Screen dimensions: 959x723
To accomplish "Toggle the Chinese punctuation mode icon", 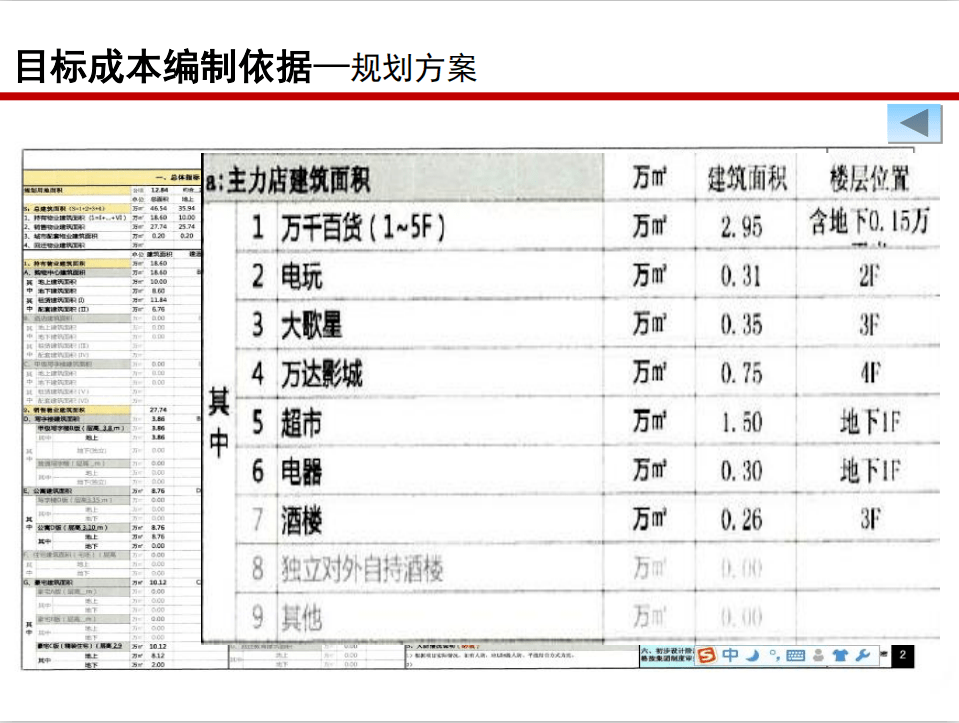I will pyautogui.click(x=773, y=656).
